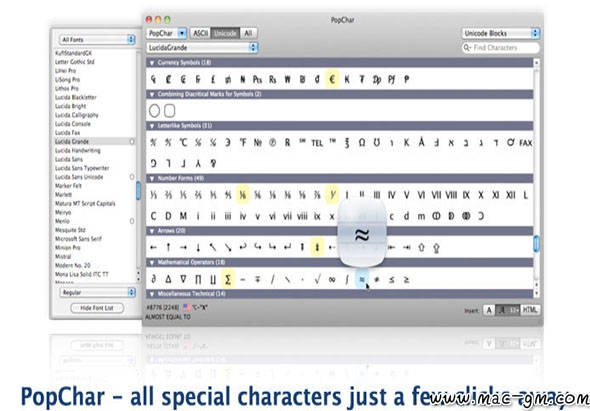Pick the Numero № sign
The width and height of the screenshot is (590, 411).
pos(257,143)
